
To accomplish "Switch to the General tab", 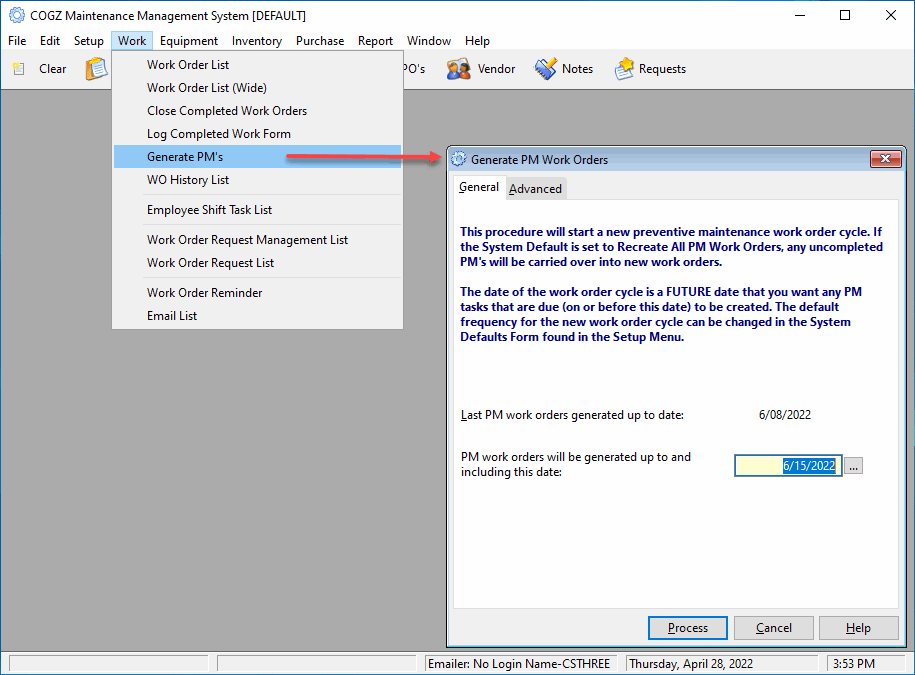I will (x=479, y=187).
